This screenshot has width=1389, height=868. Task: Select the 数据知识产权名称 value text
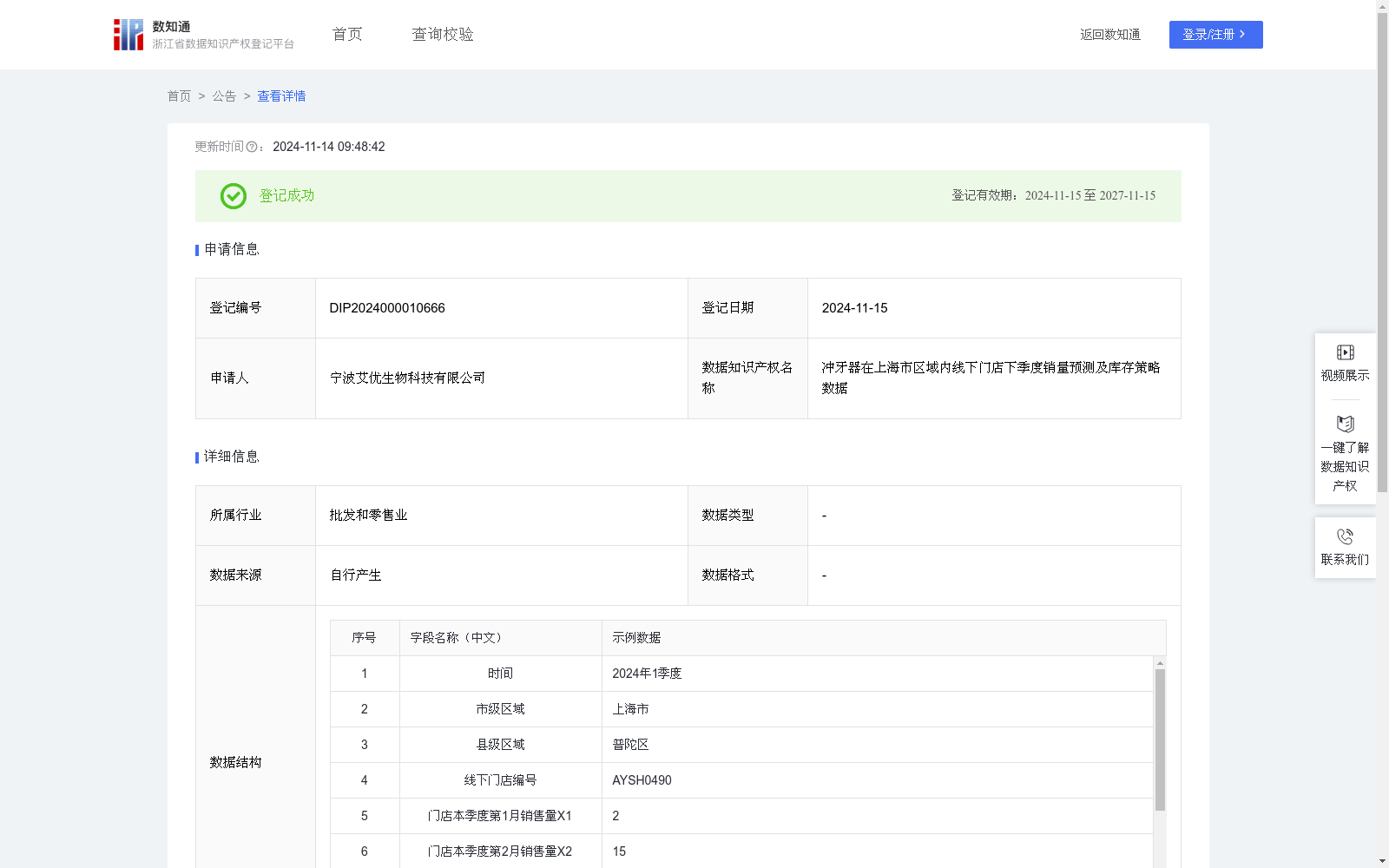(991, 378)
